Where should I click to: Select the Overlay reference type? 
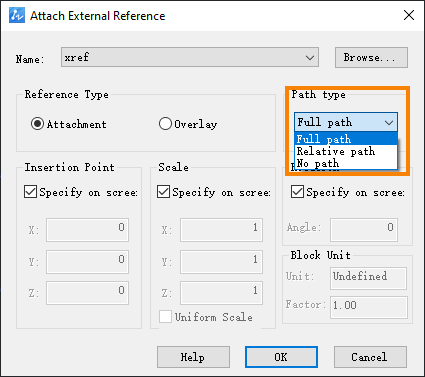[165, 124]
